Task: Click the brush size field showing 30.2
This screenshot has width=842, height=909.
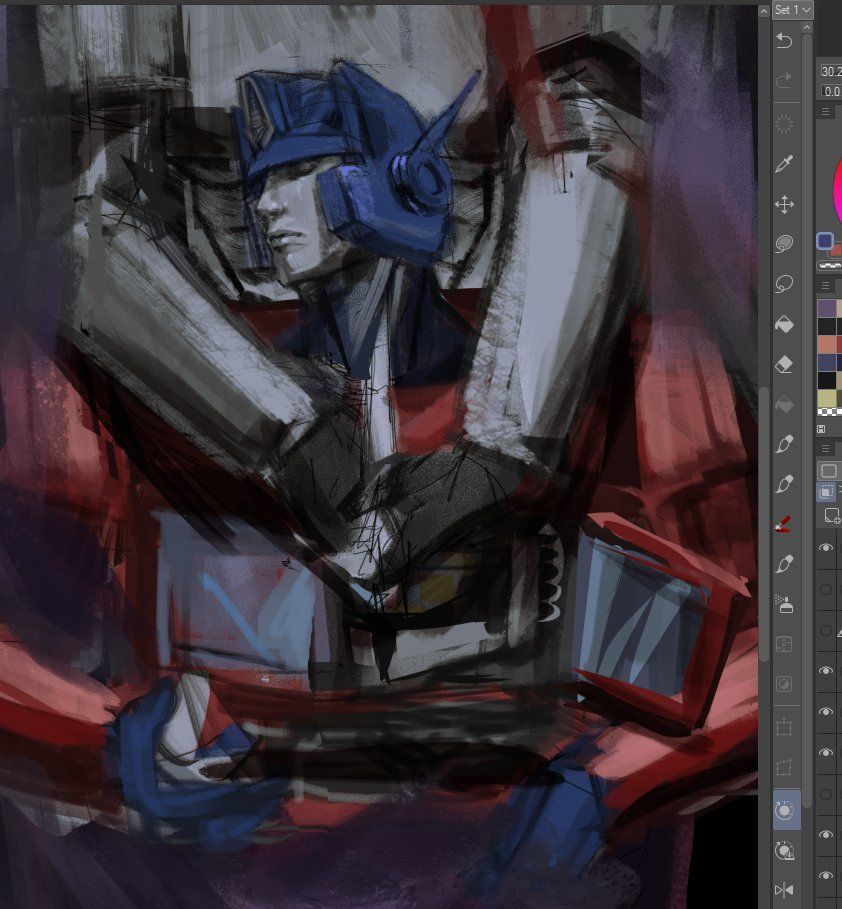Action: pos(831,71)
